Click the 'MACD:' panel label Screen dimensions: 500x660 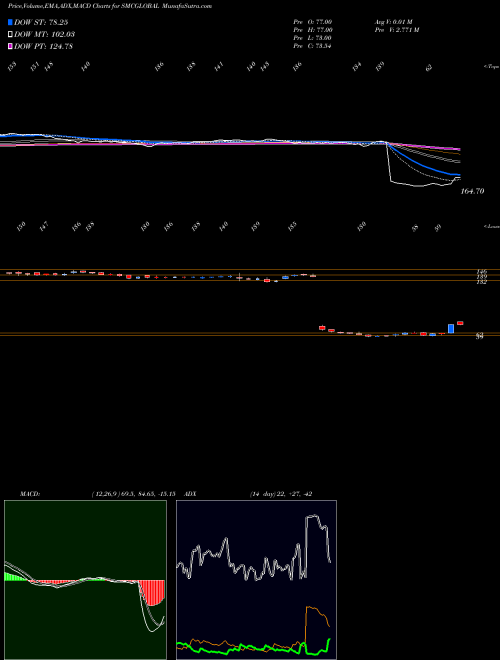(x=30, y=494)
